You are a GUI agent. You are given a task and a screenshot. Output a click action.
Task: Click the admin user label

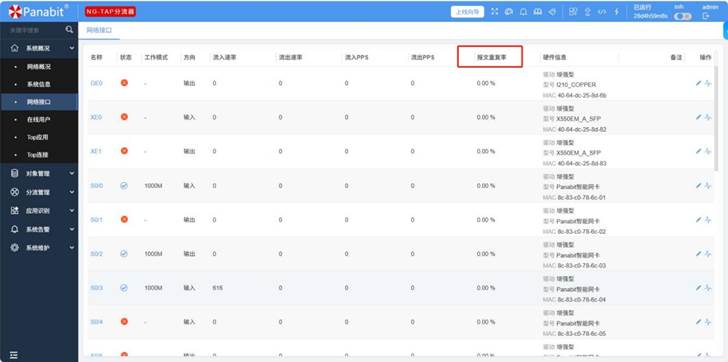(710, 7)
